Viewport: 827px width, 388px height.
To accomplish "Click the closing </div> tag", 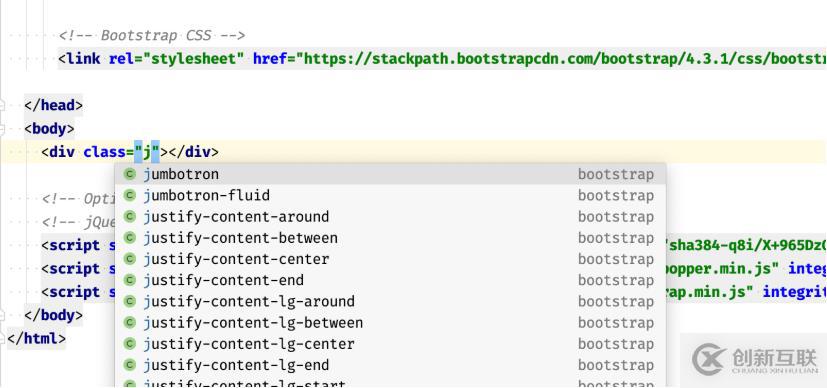I will click(194, 152).
